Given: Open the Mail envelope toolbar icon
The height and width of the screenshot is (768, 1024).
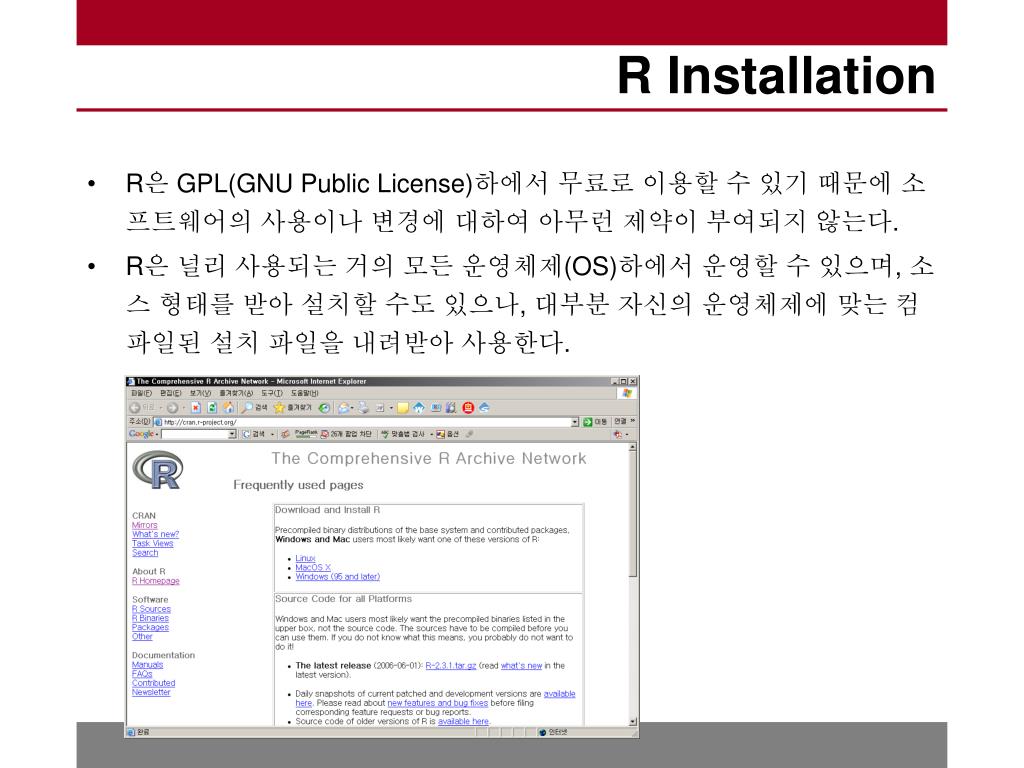Looking at the screenshot, I should (343, 408).
